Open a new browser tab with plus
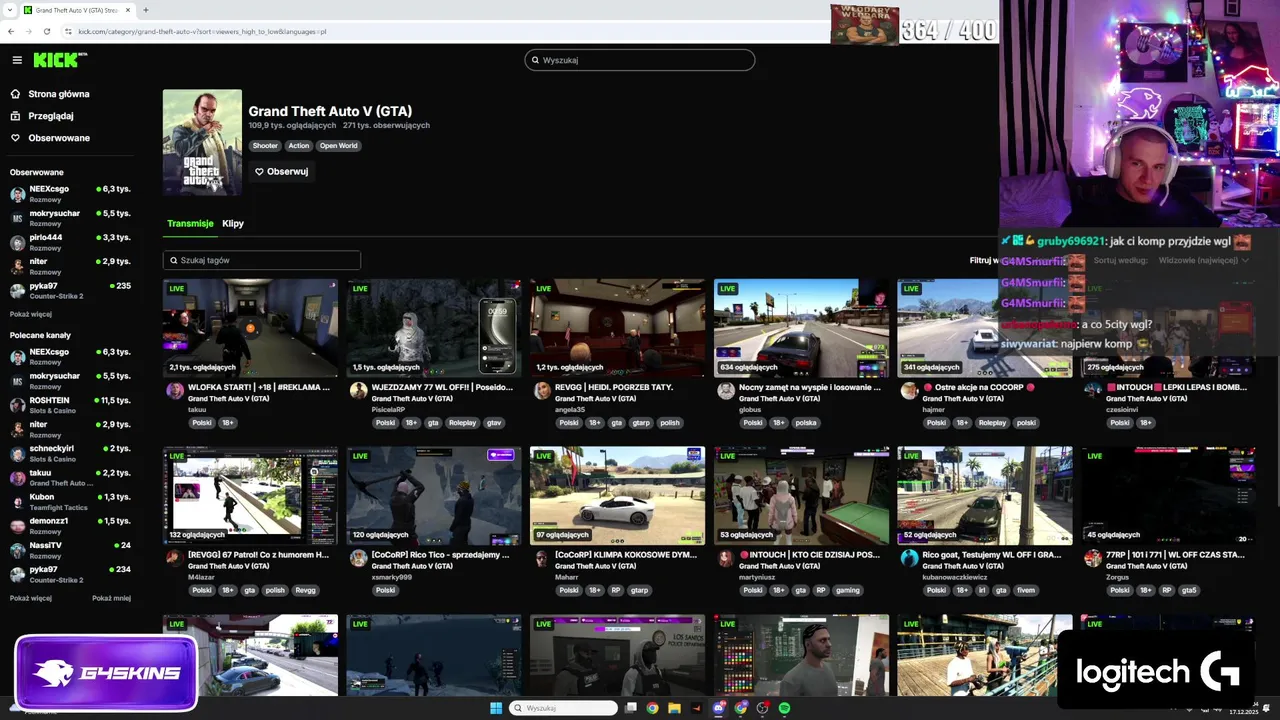This screenshot has height=720, width=1280. click(x=146, y=10)
